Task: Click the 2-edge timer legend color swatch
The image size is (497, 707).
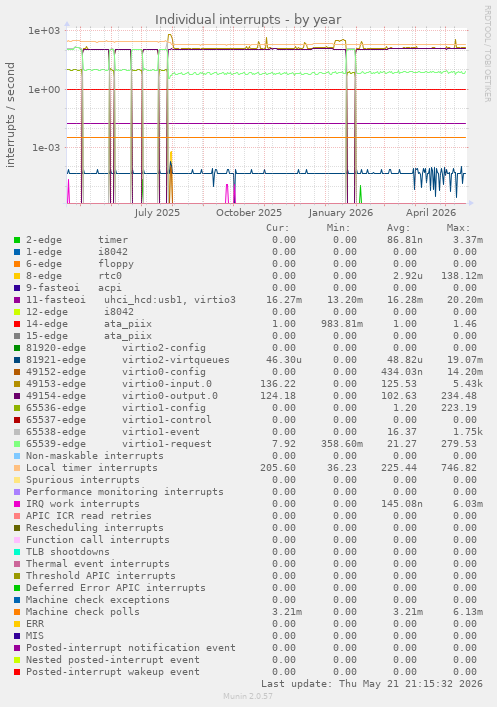Action: pyautogui.click(x=17, y=240)
